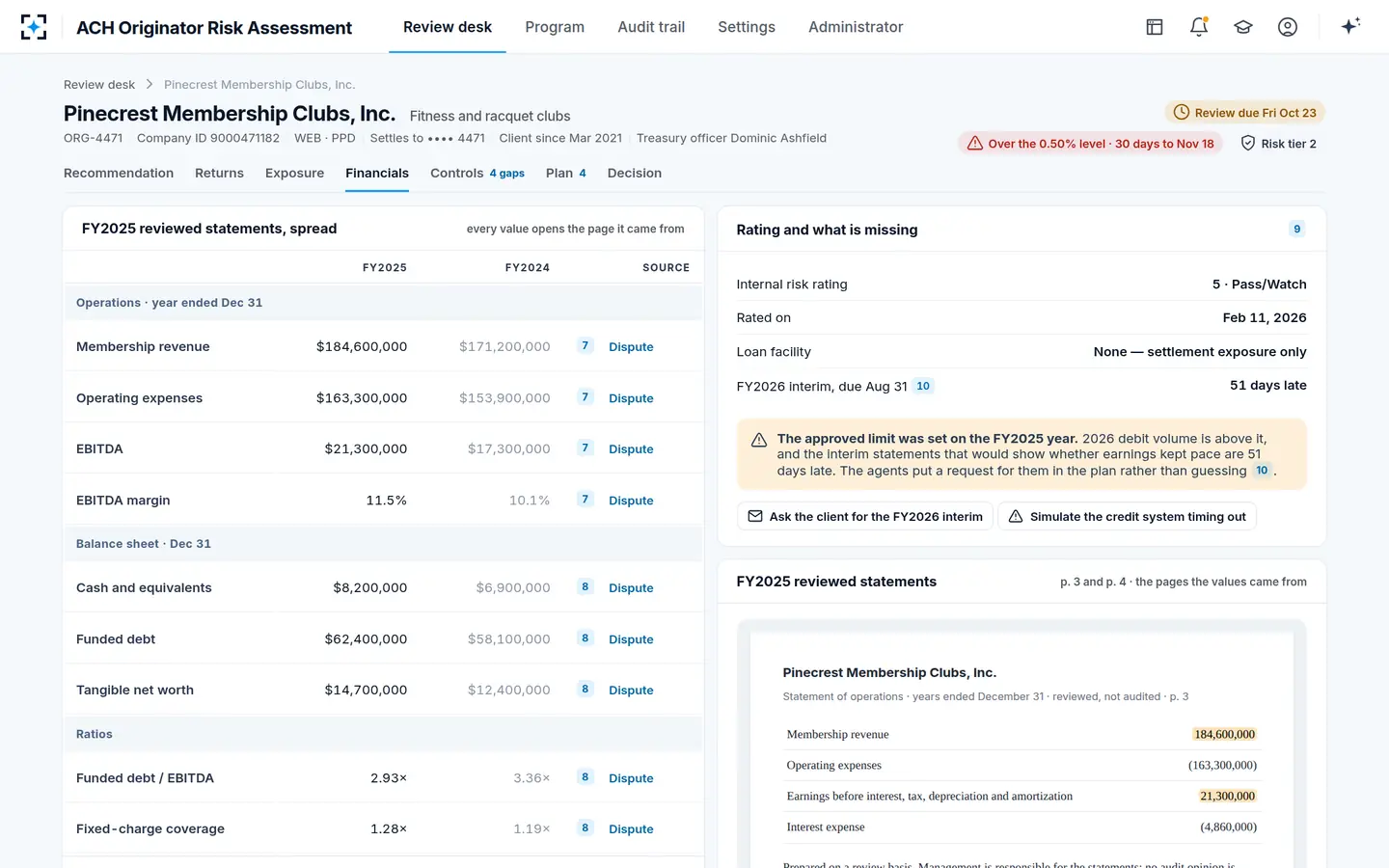This screenshot has width=1389, height=868.
Task: Open reference 10 beside FY2026 interim due date
Action: (923, 386)
